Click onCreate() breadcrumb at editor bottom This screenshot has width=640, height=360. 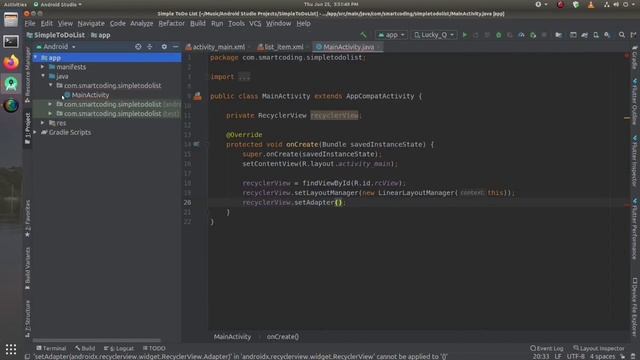coord(282,337)
